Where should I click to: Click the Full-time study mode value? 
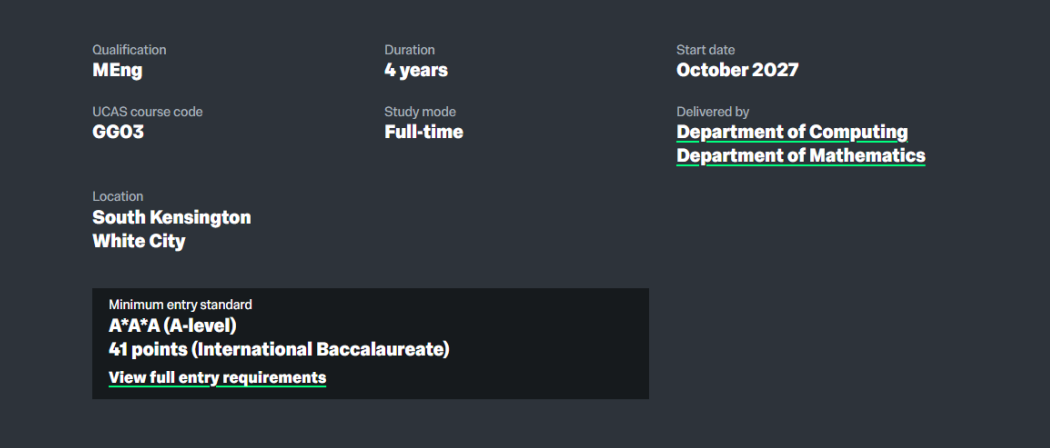tap(423, 132)
